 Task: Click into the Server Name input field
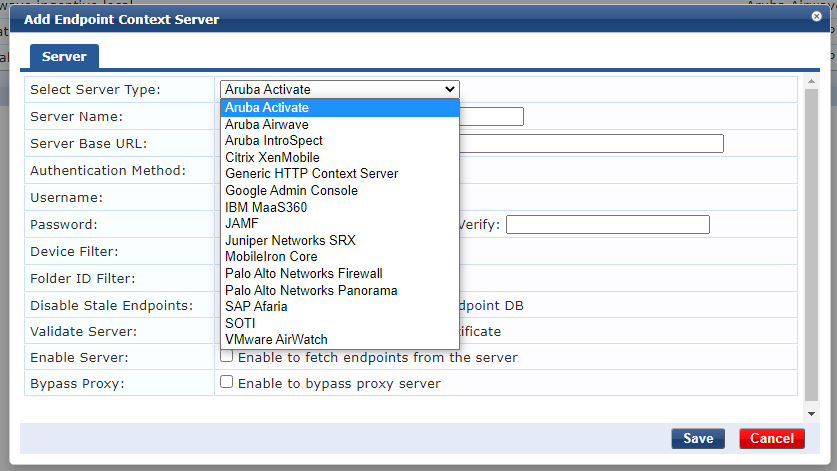(491, 116)
